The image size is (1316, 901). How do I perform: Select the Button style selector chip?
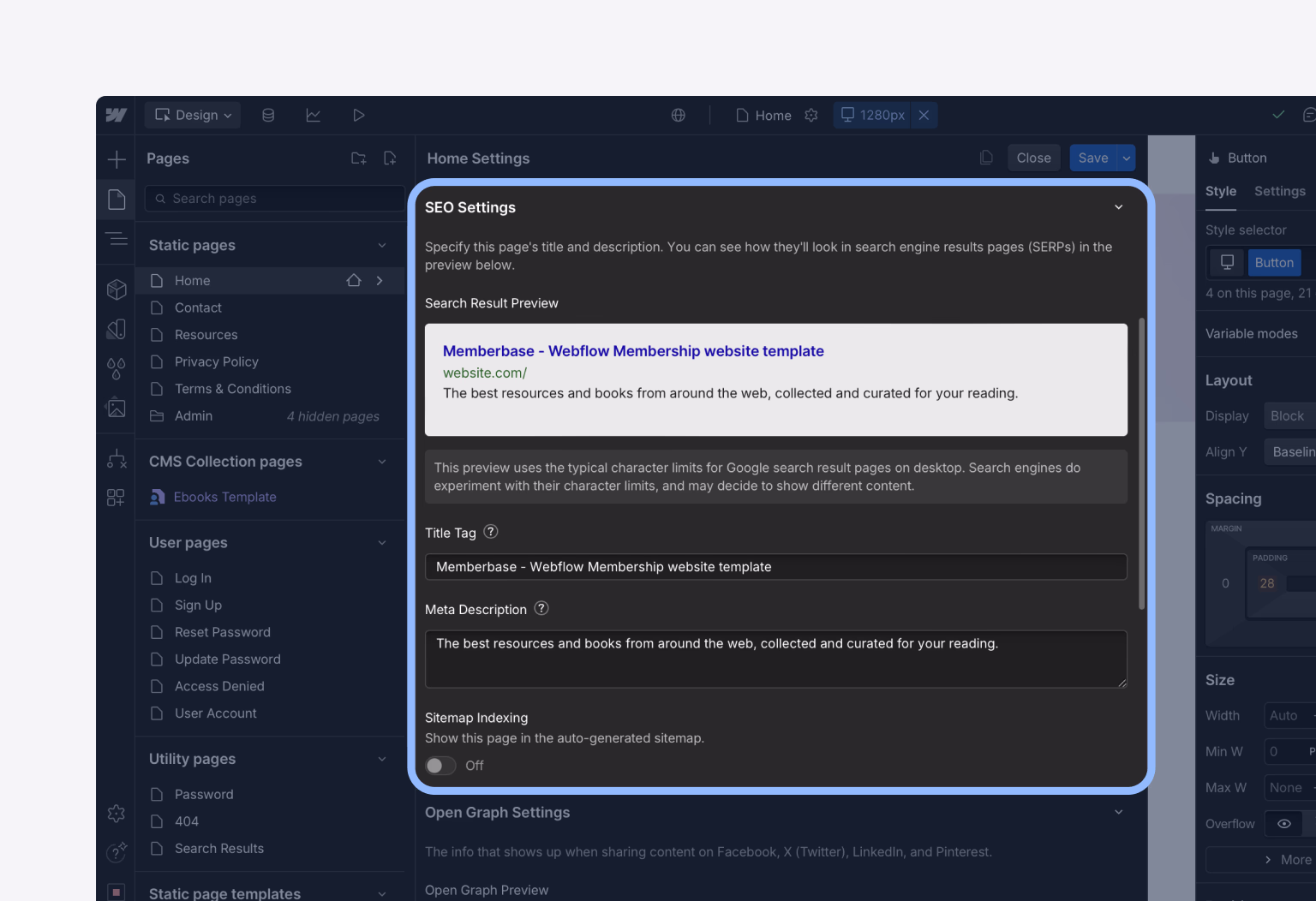tap(1274, 262)
